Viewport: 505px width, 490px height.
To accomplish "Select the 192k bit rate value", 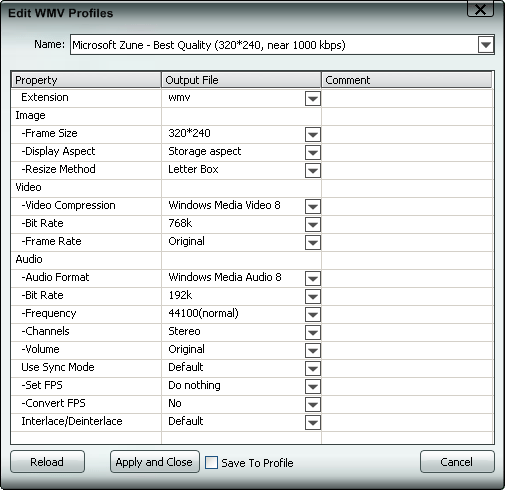I will pyautogui.click(x=180, y=295).
